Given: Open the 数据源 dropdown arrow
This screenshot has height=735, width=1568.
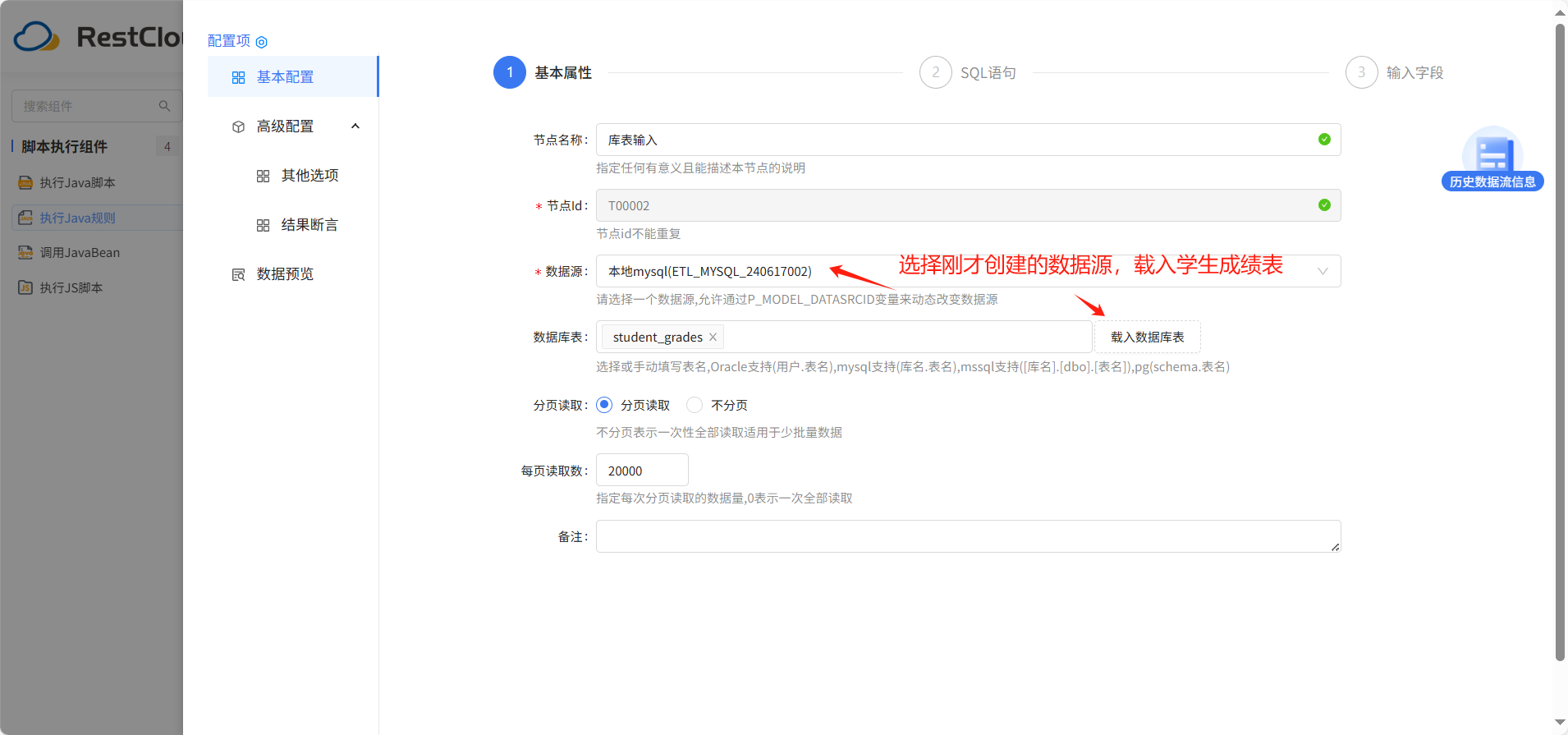Looking at the screenshot, I should [1322, 272].
